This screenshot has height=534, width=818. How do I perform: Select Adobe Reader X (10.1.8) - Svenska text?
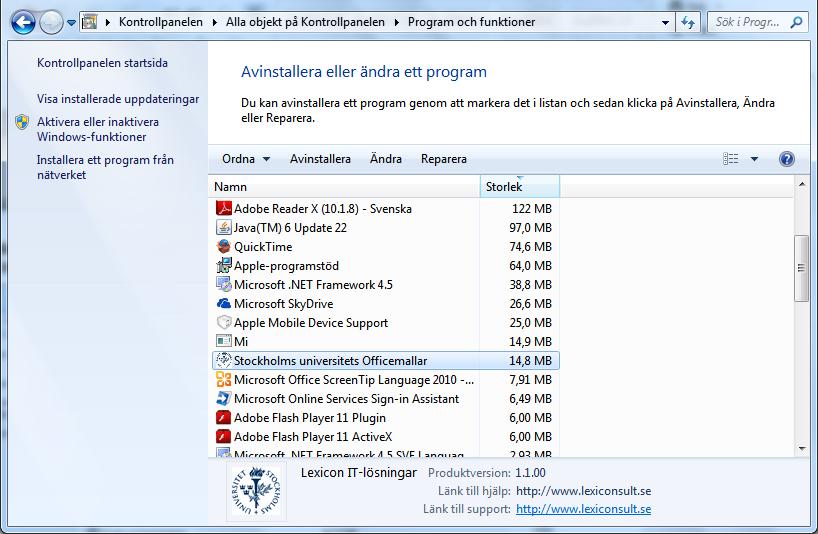tap(323, 209)
